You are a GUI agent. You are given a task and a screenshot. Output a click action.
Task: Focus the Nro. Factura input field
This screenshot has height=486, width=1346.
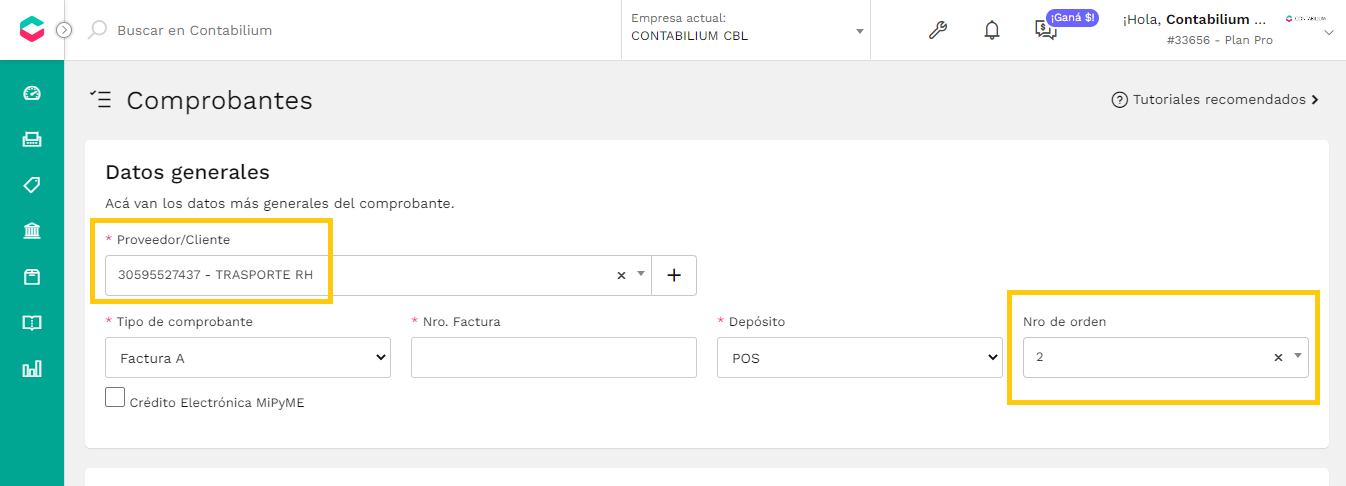click(554, 358)
